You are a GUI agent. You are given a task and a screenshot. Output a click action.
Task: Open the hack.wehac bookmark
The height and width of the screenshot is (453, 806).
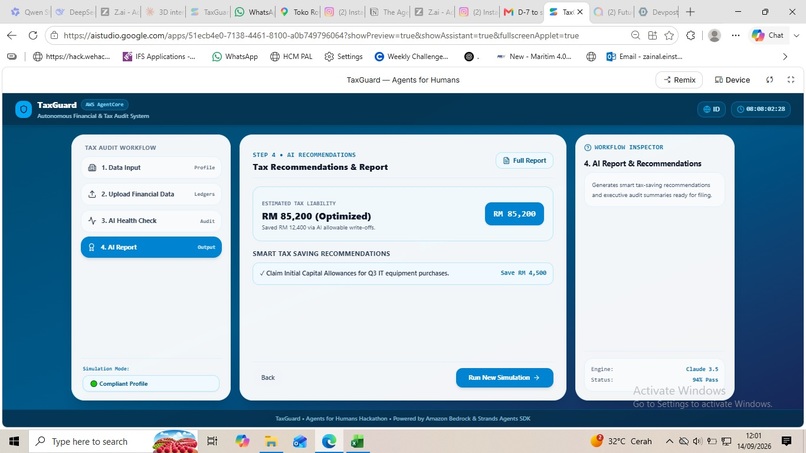point(71,57)
